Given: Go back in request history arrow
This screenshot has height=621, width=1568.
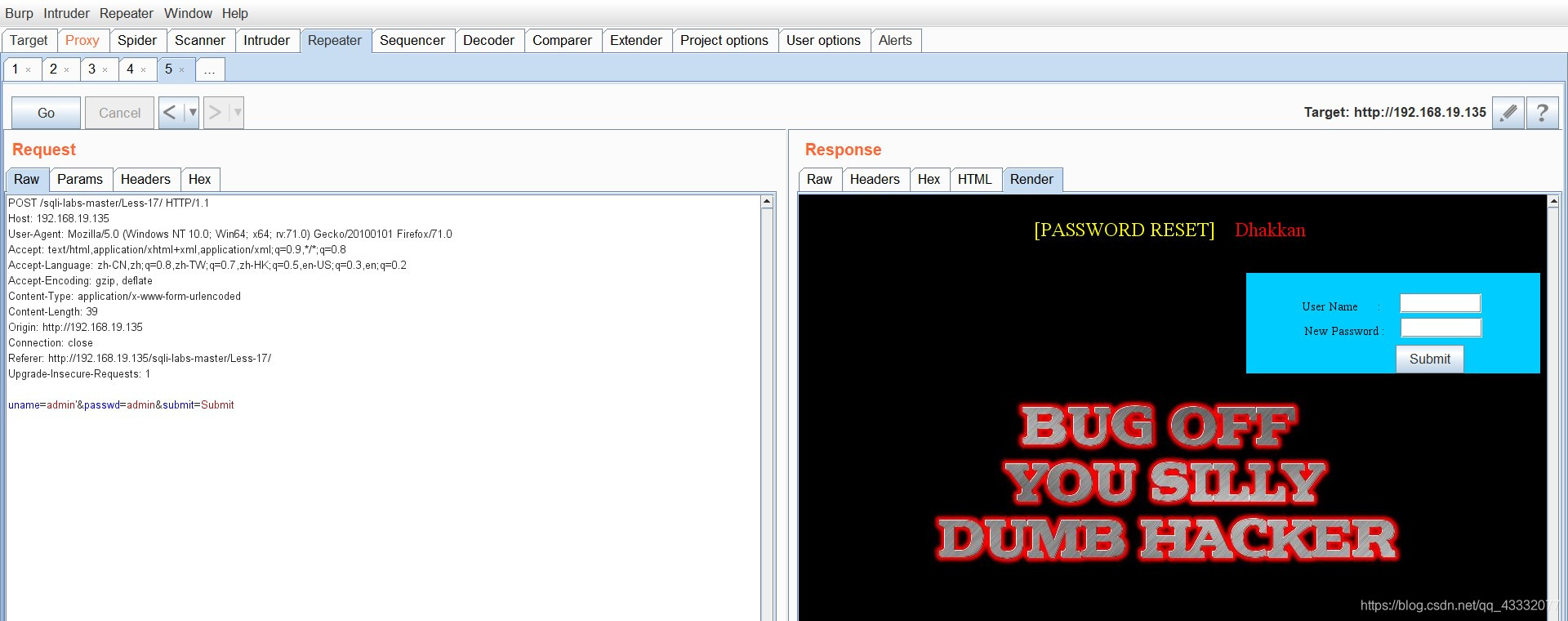Looking at the screenshot, I should (x=170, y=113).
